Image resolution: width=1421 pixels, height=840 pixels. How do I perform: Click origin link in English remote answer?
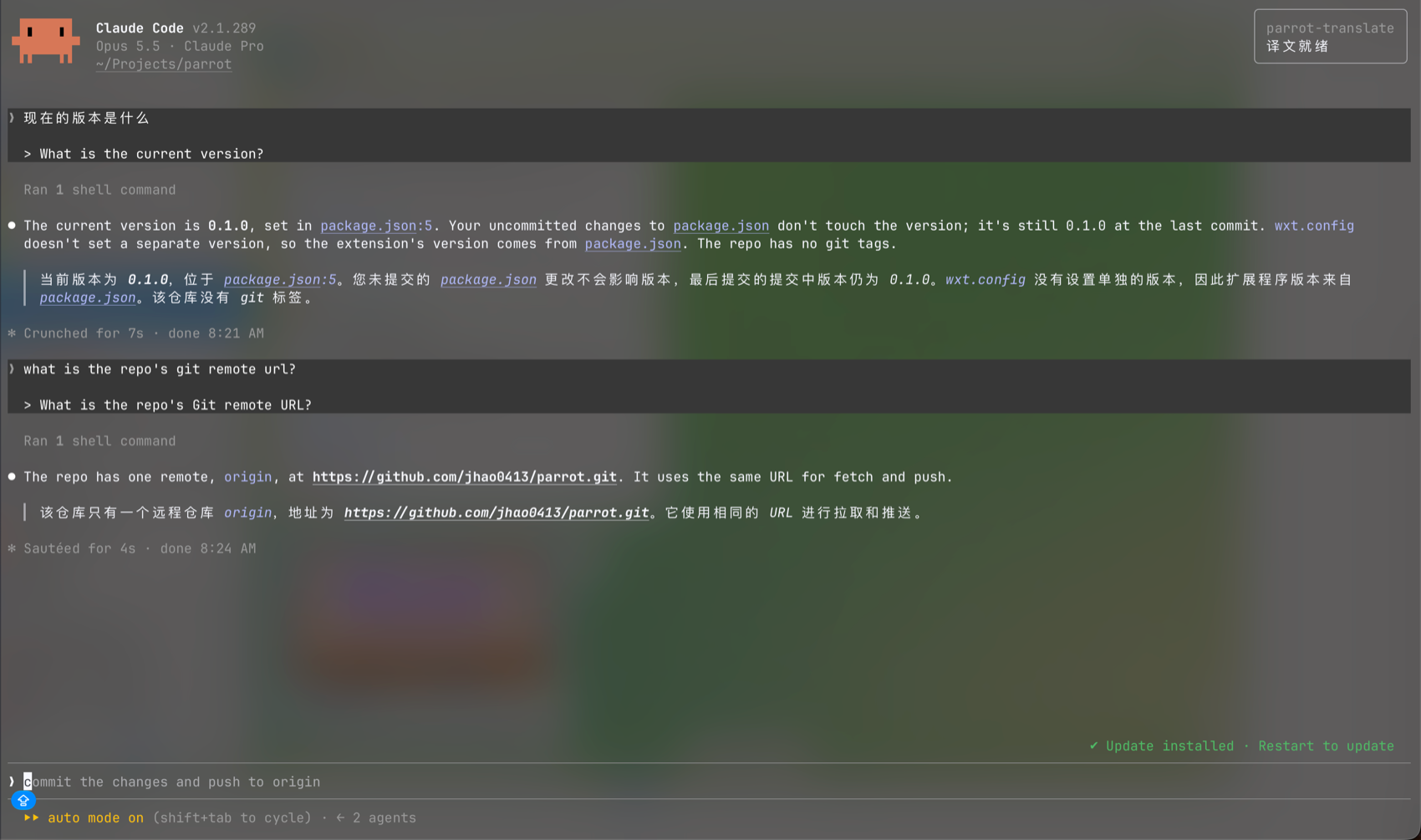[x=248, y=477]
